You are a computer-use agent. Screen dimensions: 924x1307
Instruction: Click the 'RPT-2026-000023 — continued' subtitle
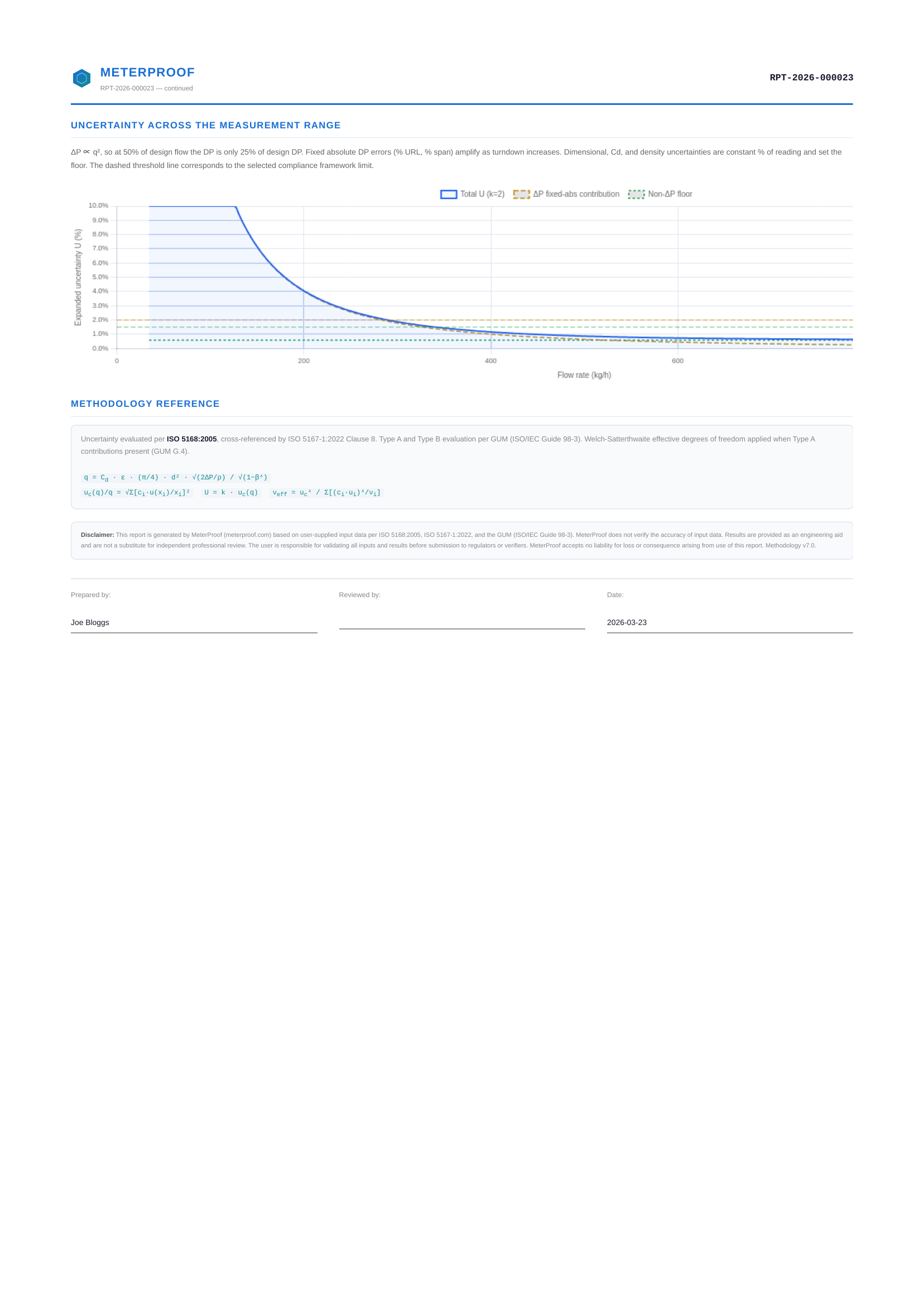pos(146,88)
